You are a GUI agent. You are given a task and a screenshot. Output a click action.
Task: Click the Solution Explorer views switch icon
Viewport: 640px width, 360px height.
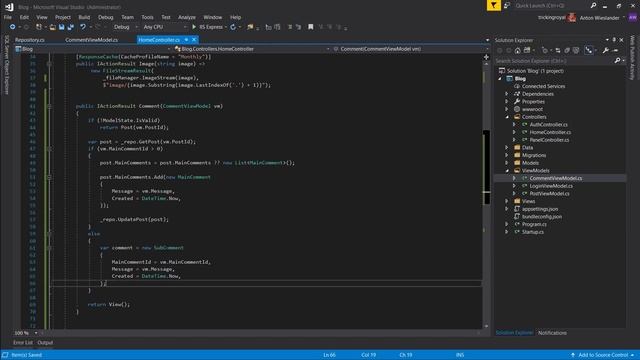(527, 50)
